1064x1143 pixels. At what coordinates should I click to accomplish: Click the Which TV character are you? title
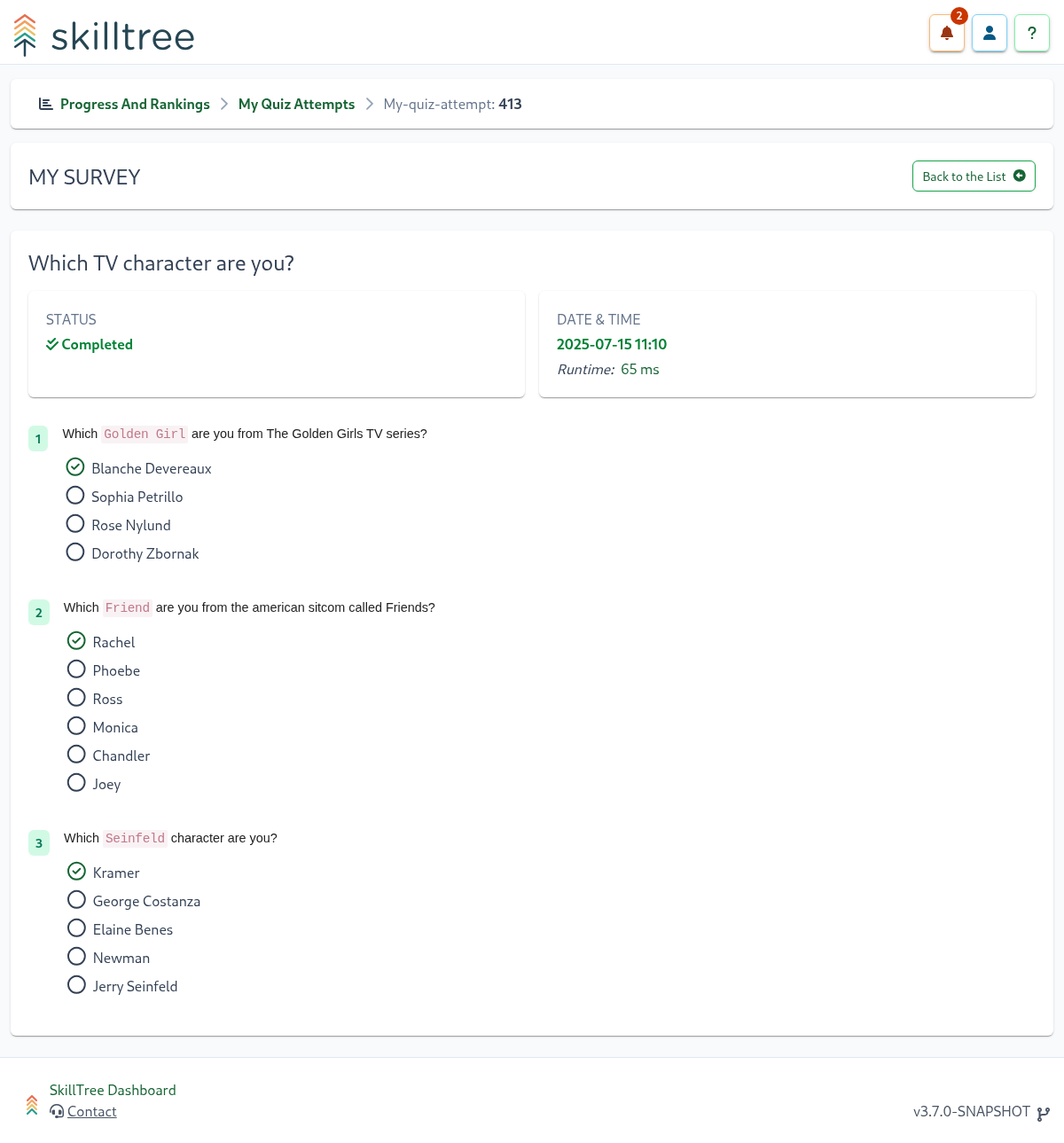click(161, 263)
